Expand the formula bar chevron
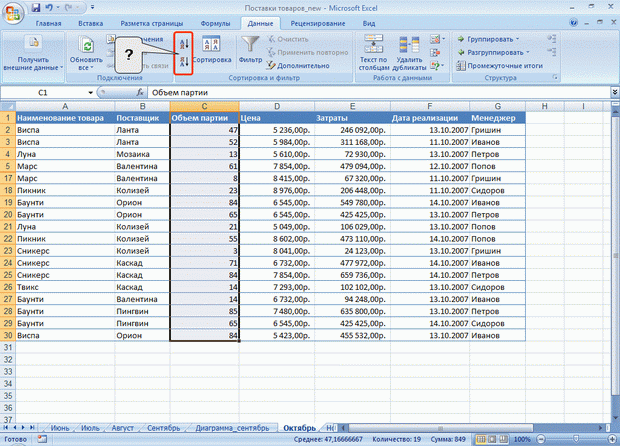This screenshot has height=446, width=620. [615, 93]
